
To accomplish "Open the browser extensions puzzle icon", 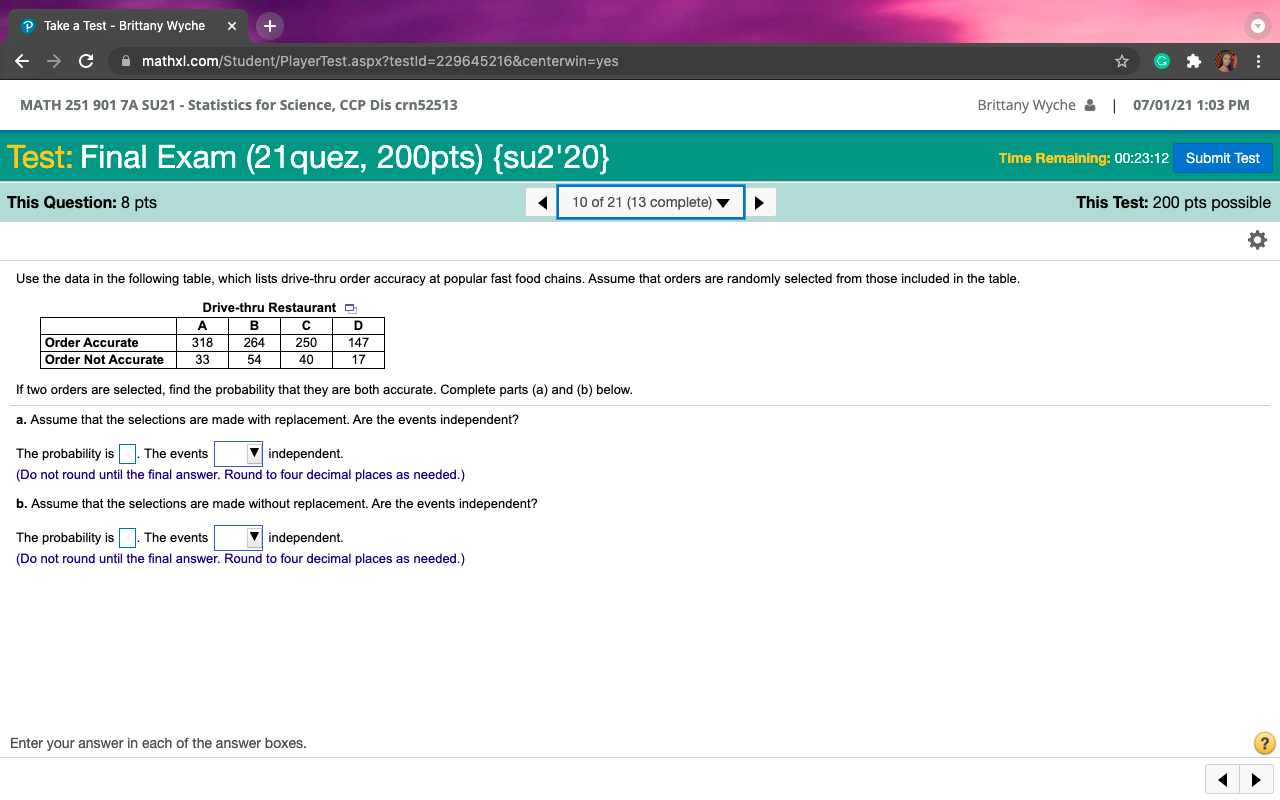I will point(1193,61).
